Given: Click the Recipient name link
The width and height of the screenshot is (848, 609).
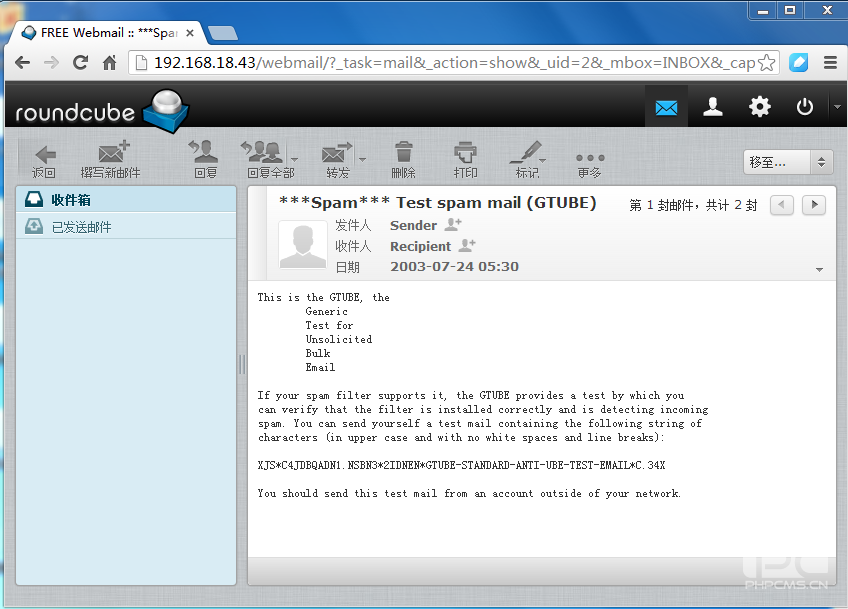Looking at the screenshot, I should (420, 247).
